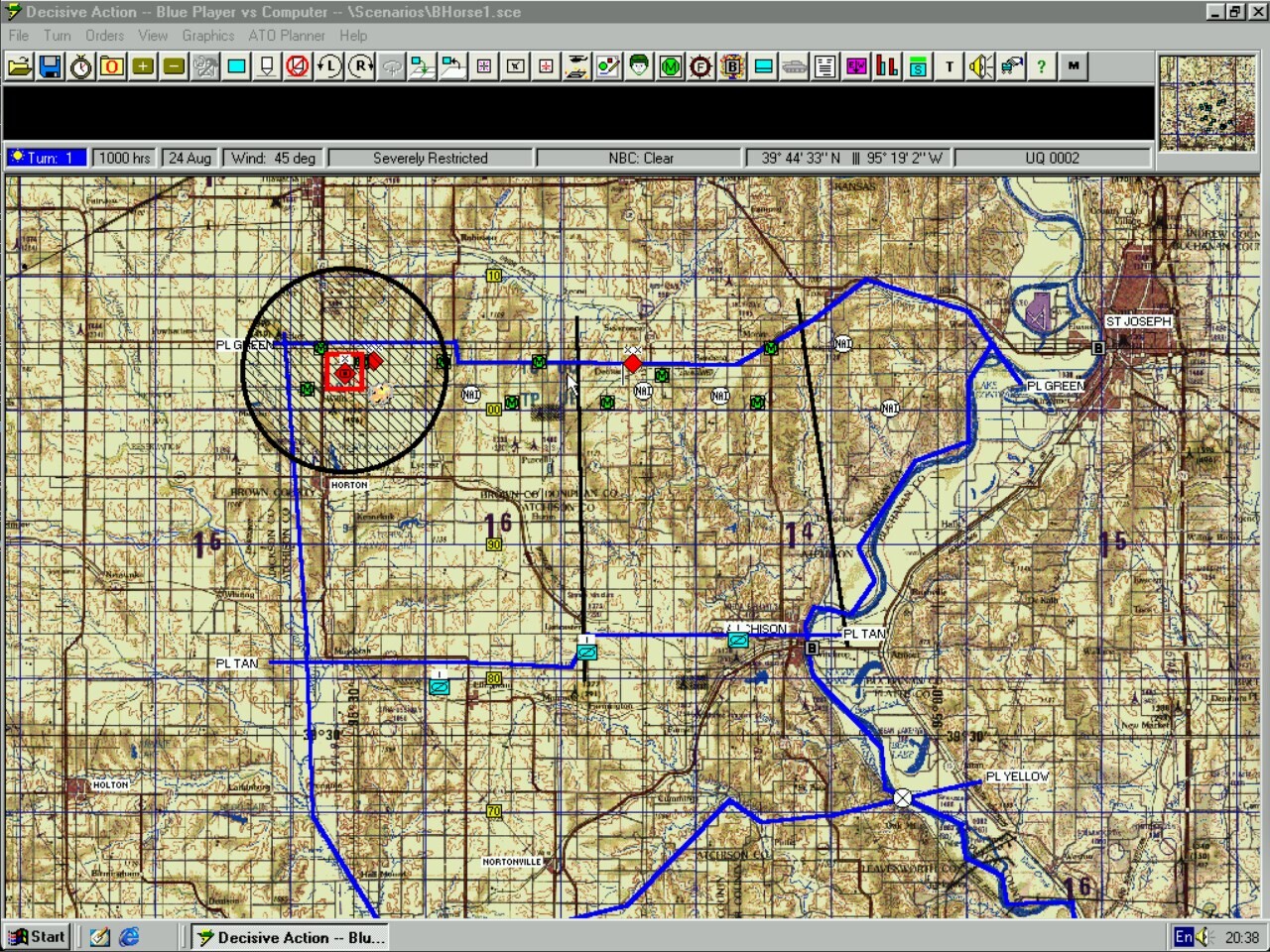Launch Internet Explorer from the quick launch
Screen dimensions: 1270x952
[x=129, y=937]
